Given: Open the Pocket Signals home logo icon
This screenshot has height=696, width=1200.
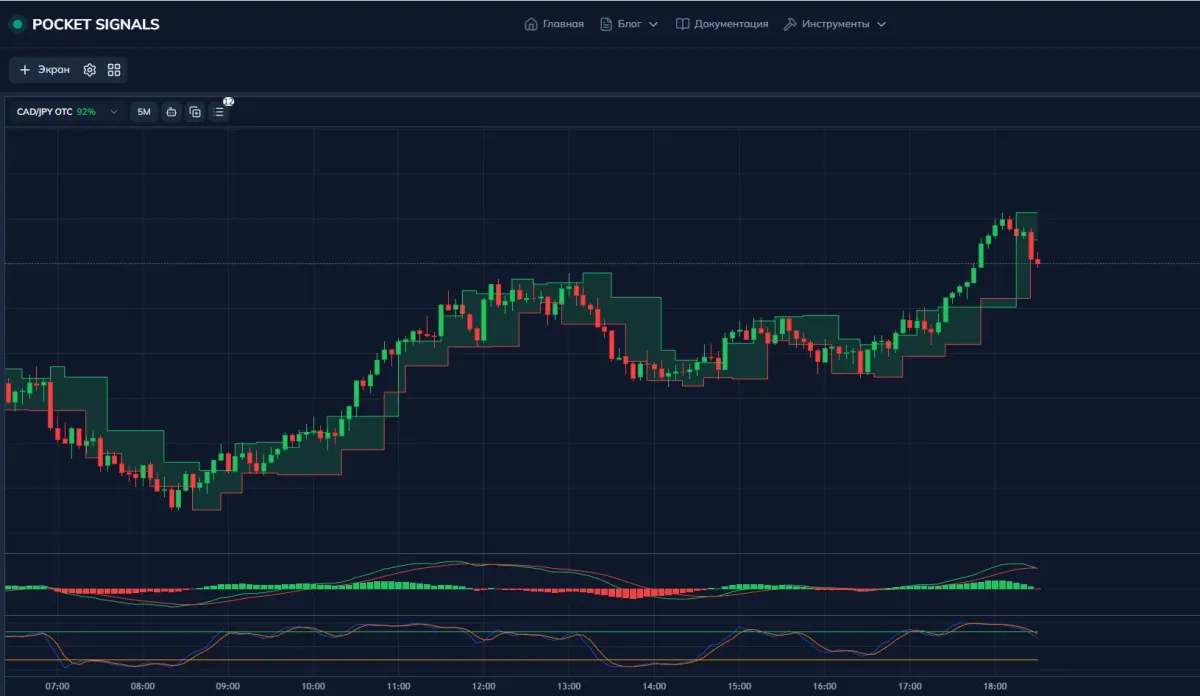Looking at the screenshot, I should tap(16, 23).
